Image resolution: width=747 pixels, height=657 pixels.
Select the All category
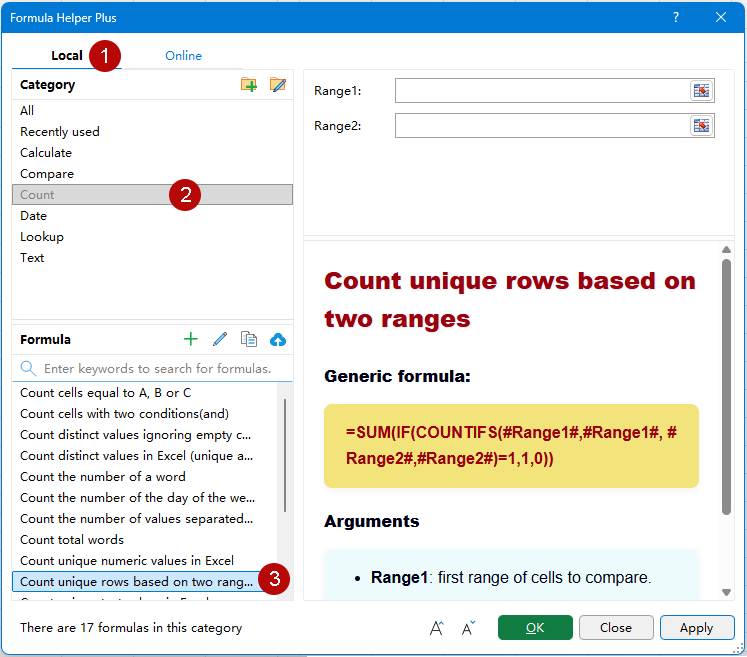coord(152,111)
